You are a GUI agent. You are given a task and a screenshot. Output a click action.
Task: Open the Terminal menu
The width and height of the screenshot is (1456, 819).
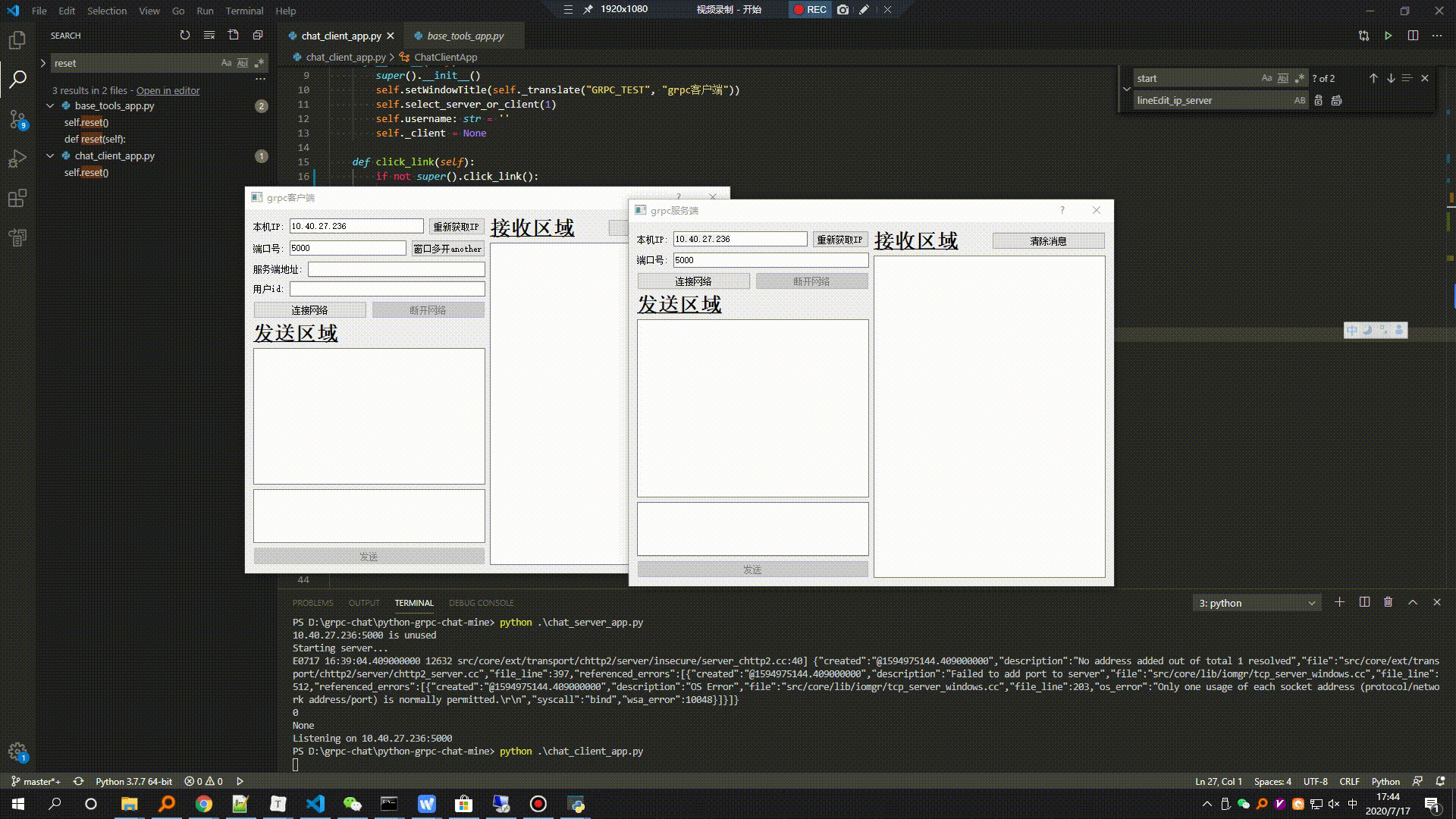tap(244, 11)
